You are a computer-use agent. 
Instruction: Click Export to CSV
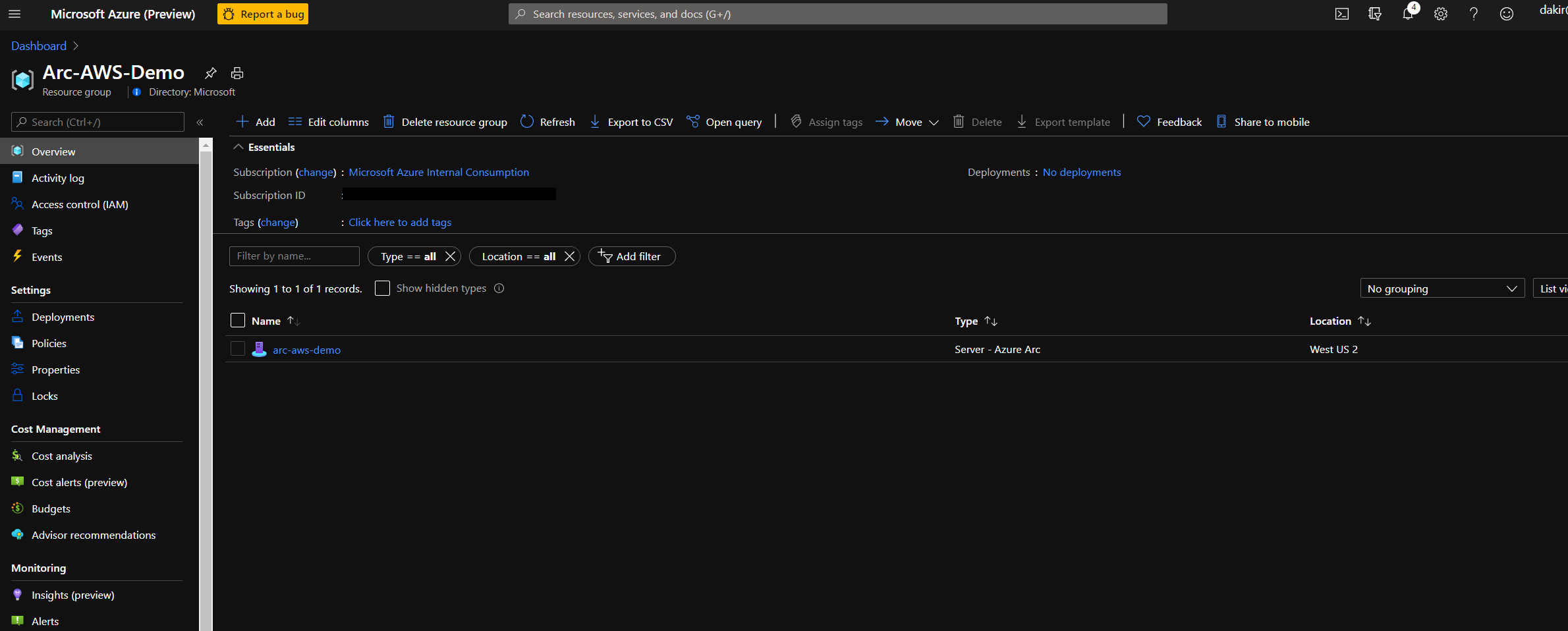click(631, 122)
